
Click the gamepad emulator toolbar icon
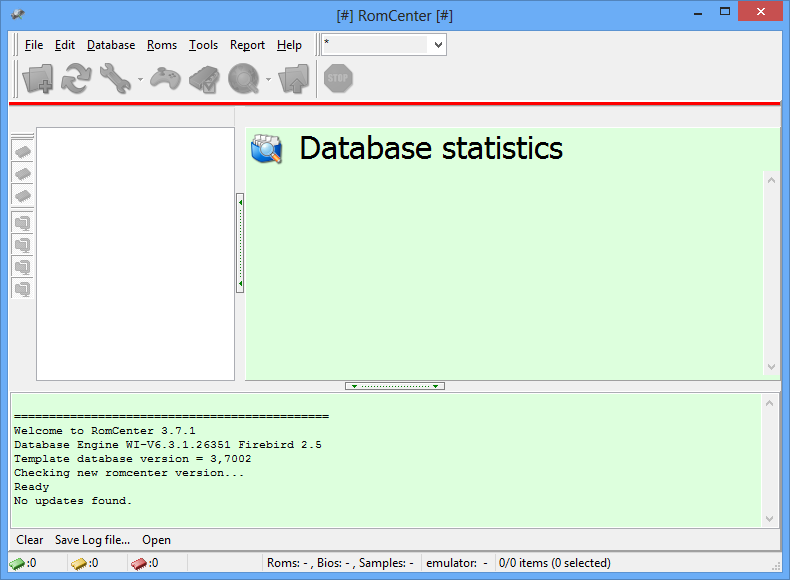point(165,78)
